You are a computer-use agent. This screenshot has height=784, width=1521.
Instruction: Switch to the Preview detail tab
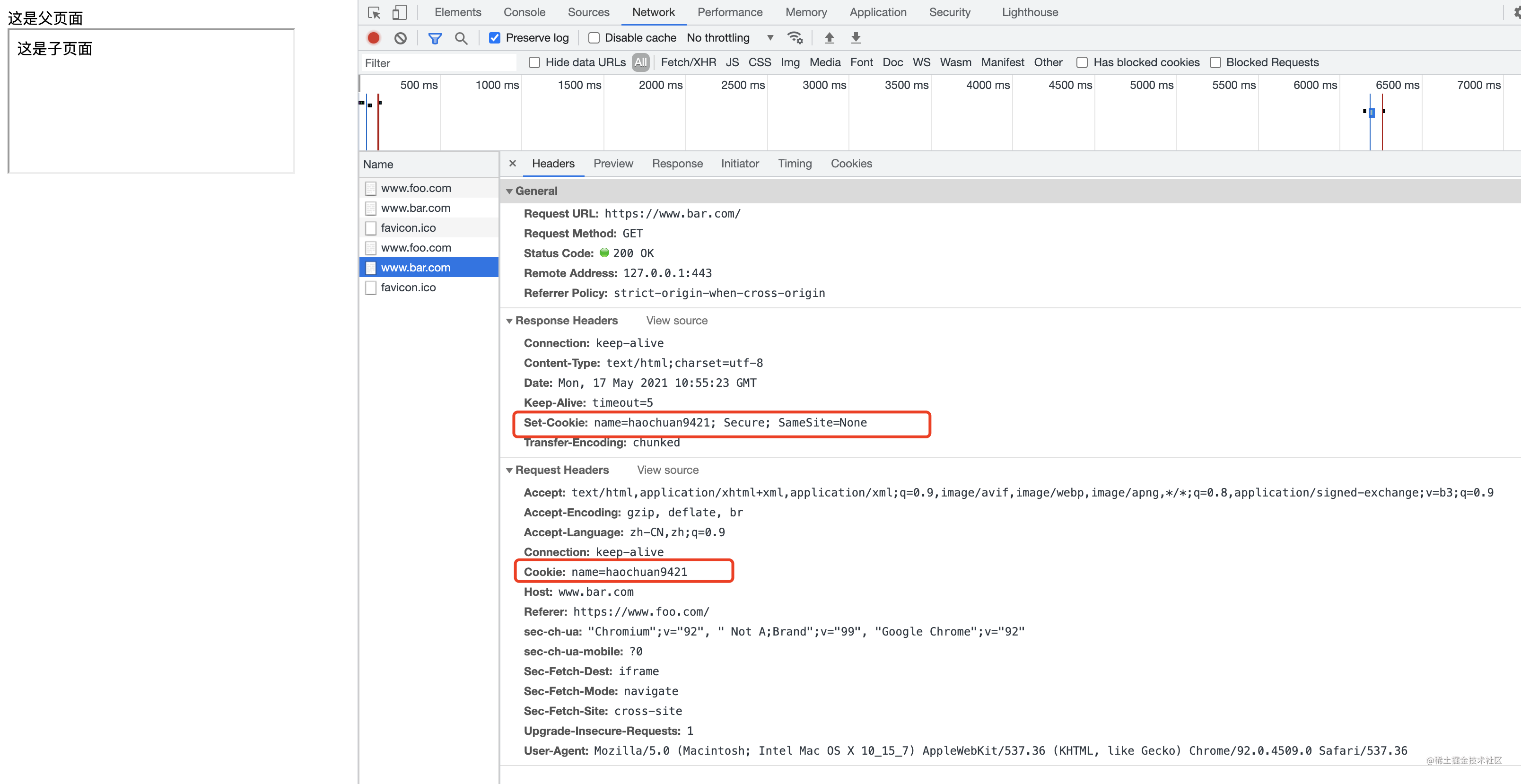pos(613,164)
